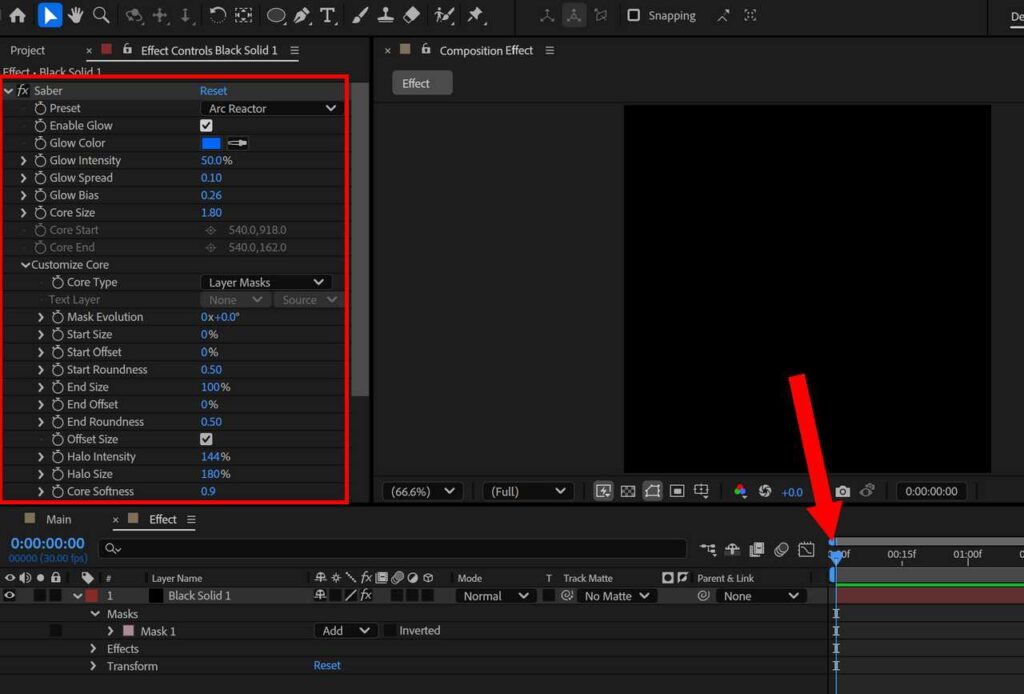Click the Take Snapshot camera icon
This screenshot has width=1024, height=694.
(x=842, y=491)
